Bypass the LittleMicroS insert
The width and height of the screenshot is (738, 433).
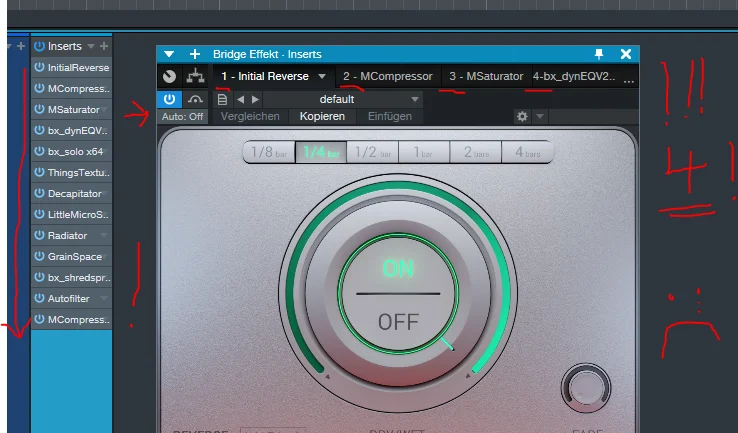pyautogui.click(x=39, y=214)
